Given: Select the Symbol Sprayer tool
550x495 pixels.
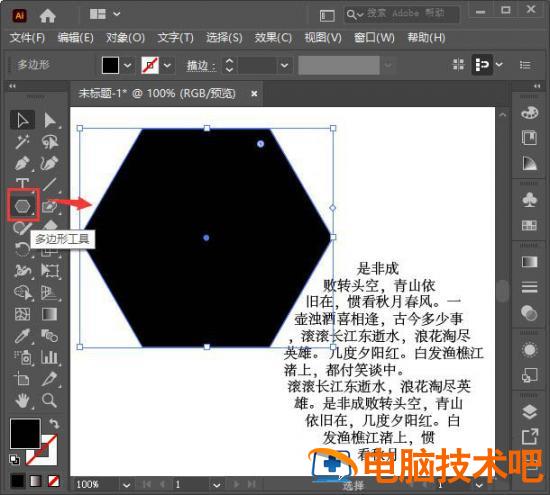Looking at the screenshot, I should pos(23,357).
